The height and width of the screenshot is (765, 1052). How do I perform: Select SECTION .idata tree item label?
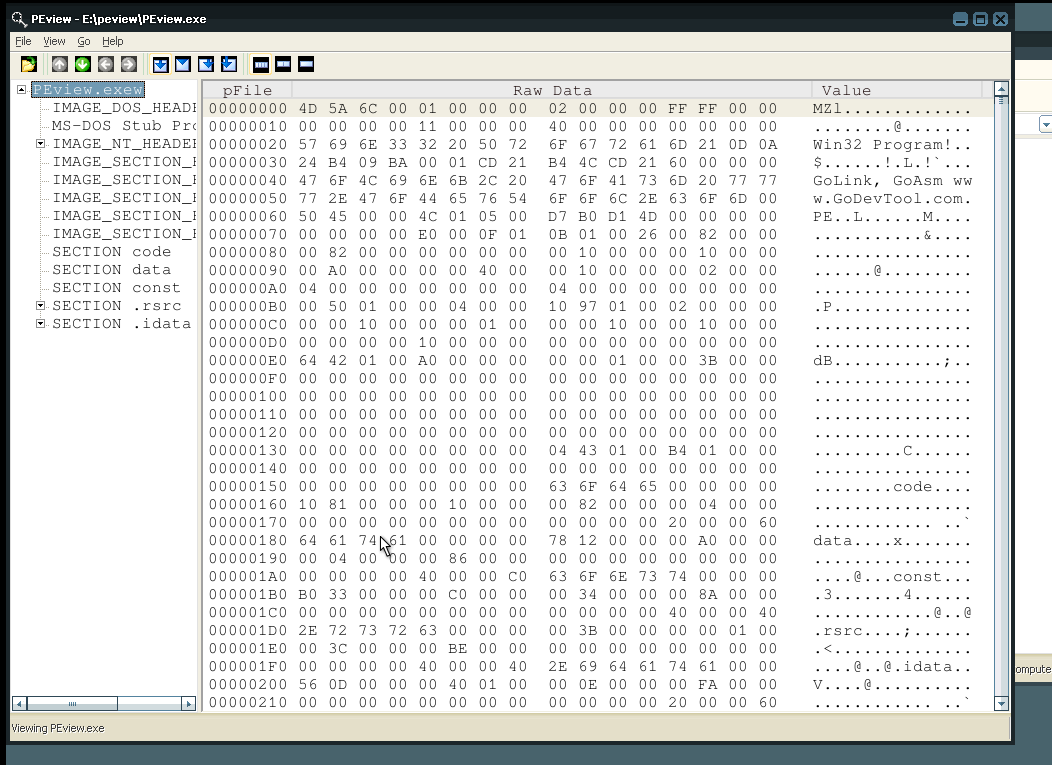pos(121,323)
